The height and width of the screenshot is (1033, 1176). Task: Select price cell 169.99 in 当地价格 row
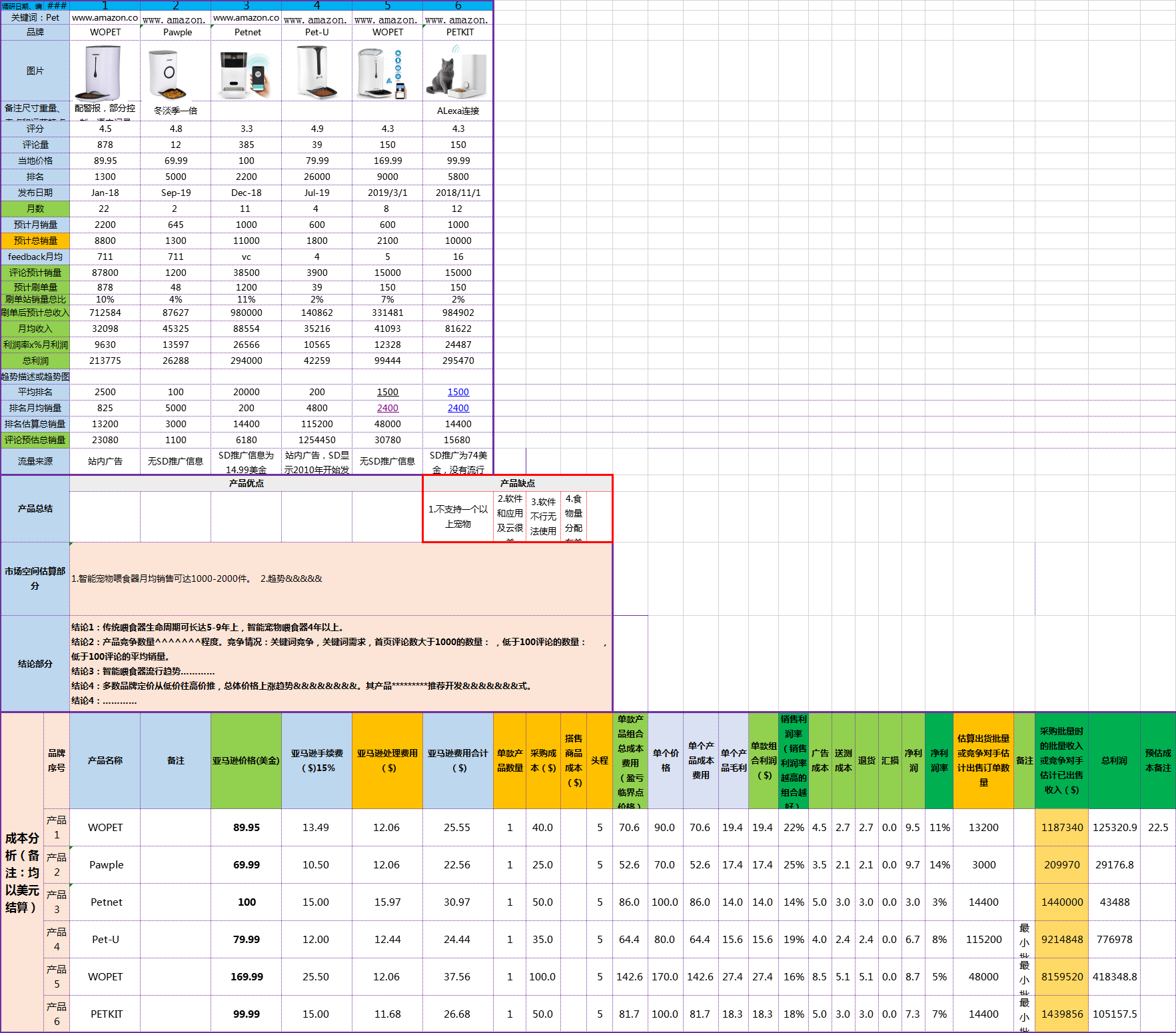pos(387,161)
